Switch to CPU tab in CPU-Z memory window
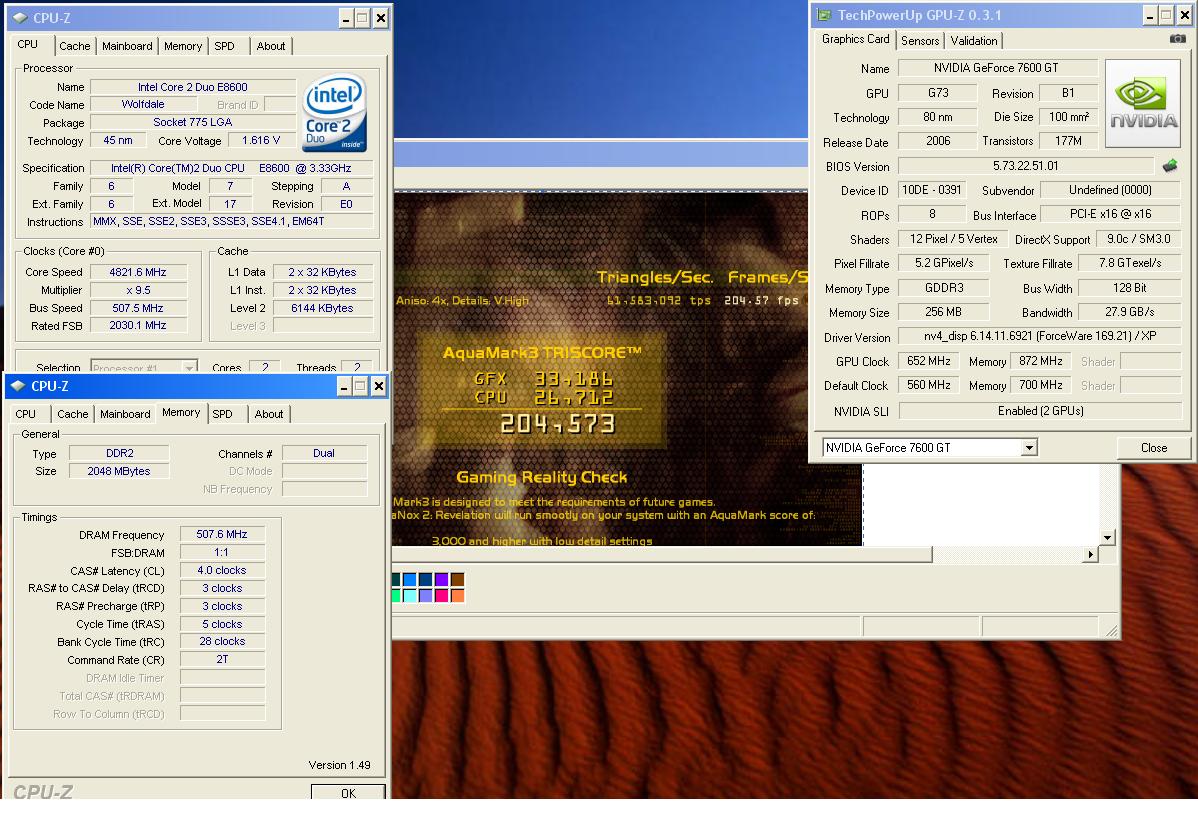Viewport: 1198px width, 830px height. [x=25, y=414]
